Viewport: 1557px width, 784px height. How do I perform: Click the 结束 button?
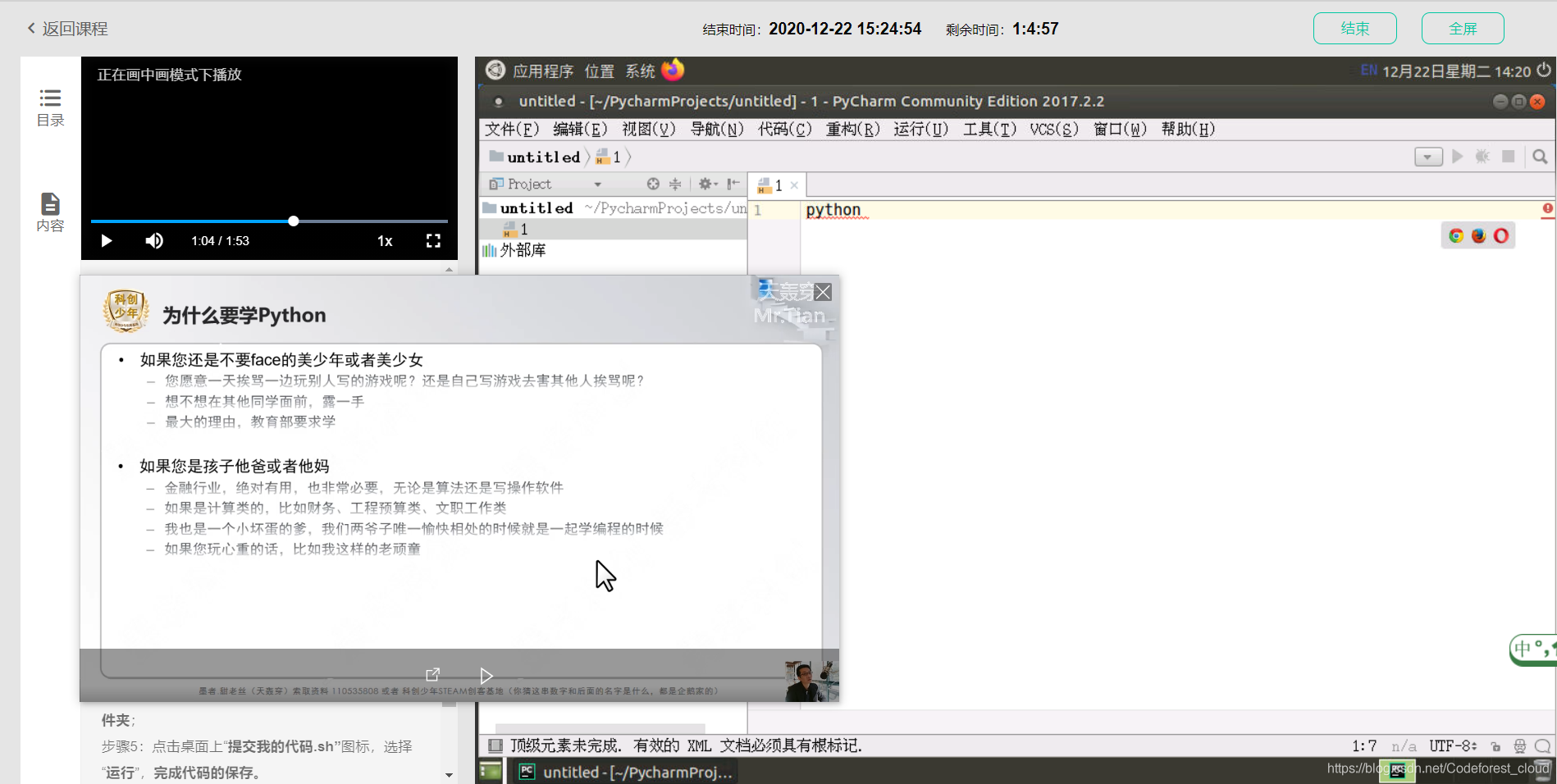click(1354, 29)
